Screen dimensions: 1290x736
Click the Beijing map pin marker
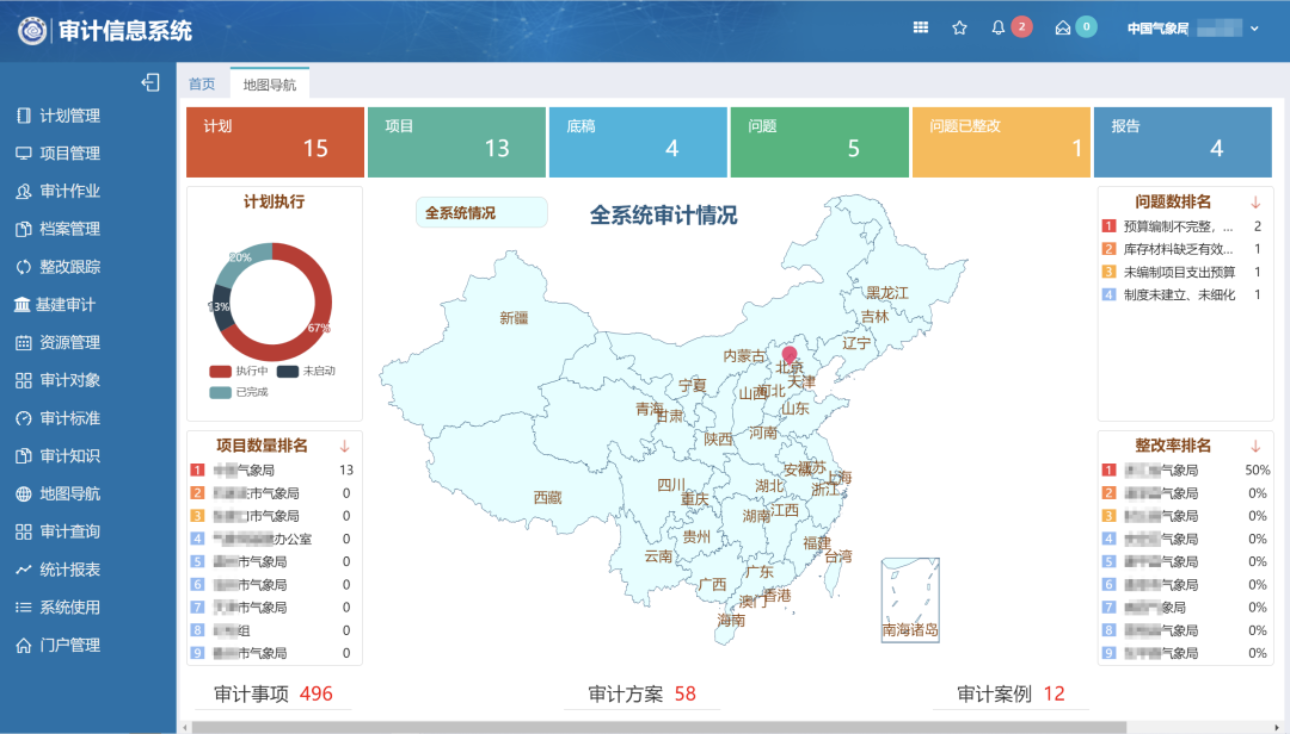pos(789,354)
